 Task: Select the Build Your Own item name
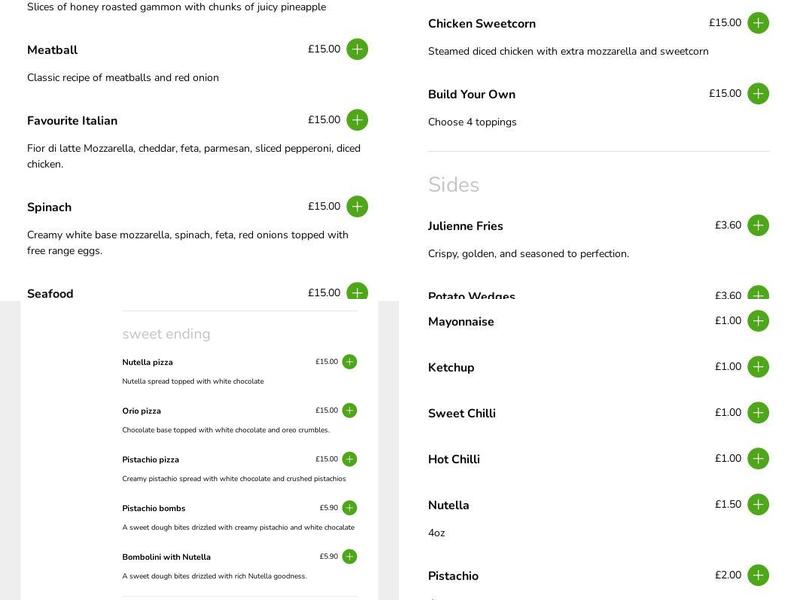click(471, 95)
